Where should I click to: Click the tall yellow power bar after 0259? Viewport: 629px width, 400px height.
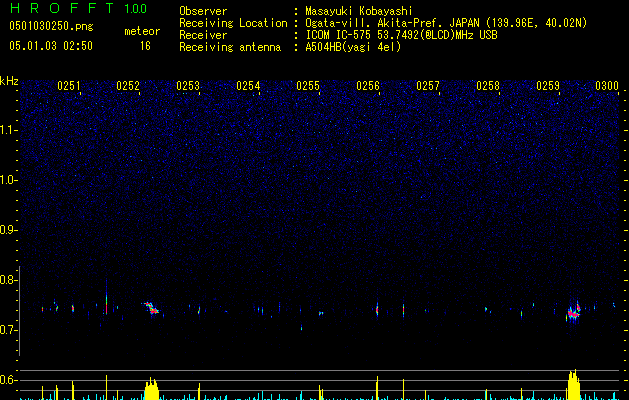[x=574, y=385]
